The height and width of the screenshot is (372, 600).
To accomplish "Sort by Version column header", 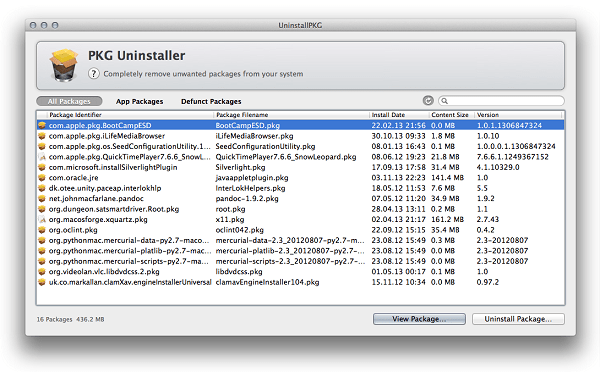I will pos(518,115).
